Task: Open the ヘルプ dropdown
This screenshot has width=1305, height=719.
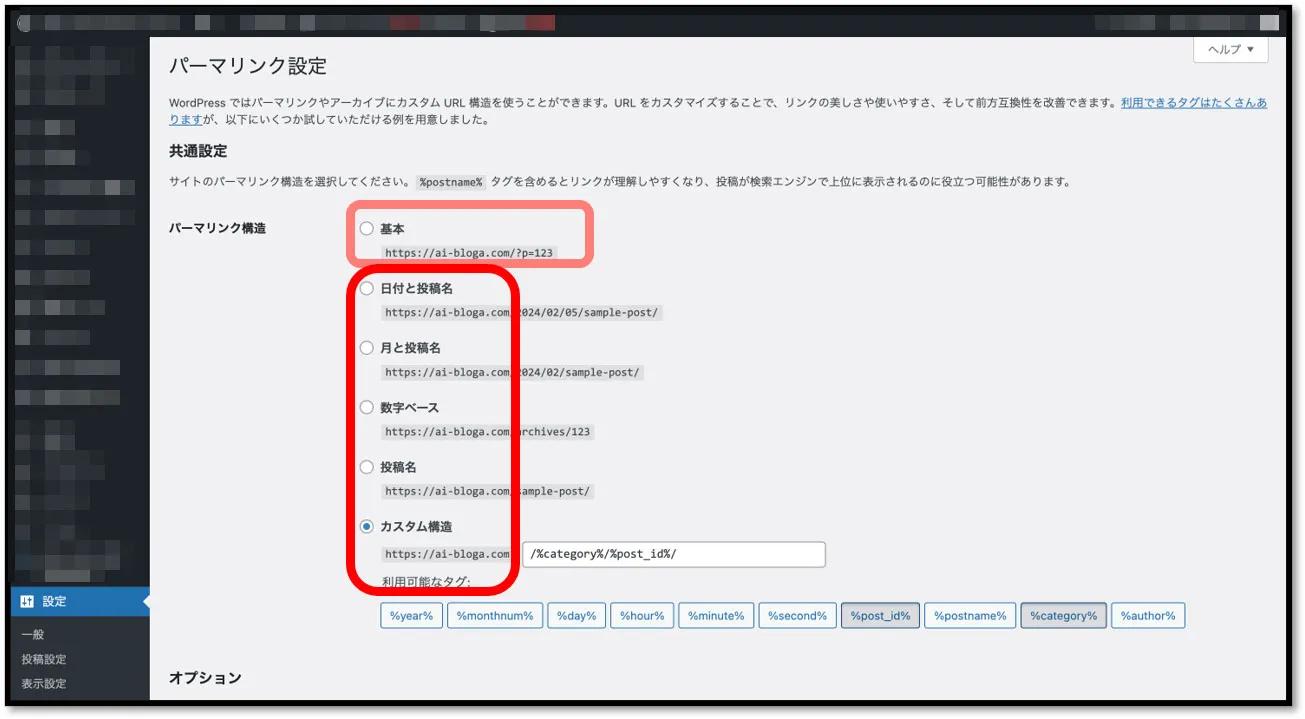Action: [1230, 50]
